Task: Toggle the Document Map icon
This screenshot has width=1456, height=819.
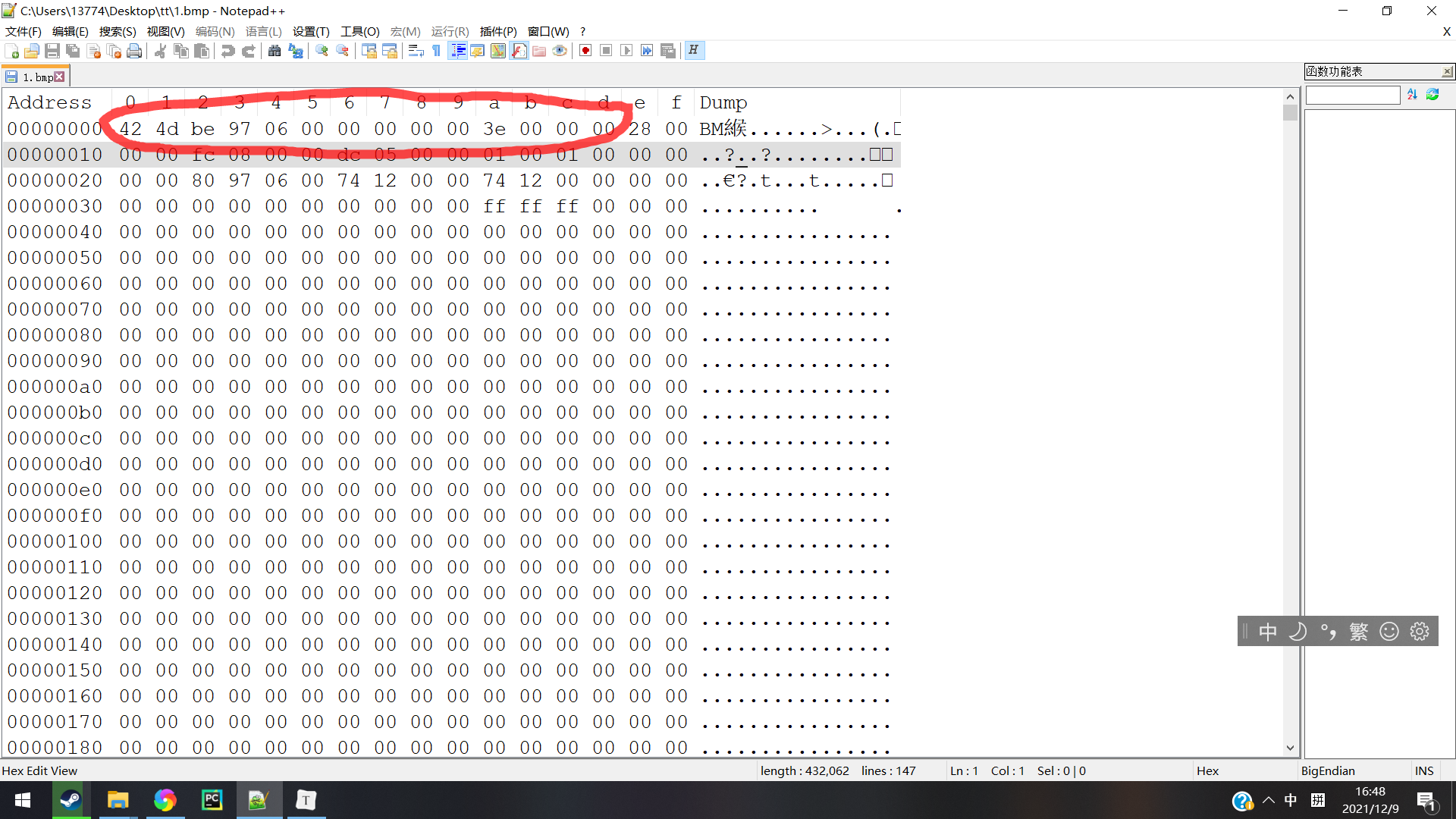Action: pos(498,51)
